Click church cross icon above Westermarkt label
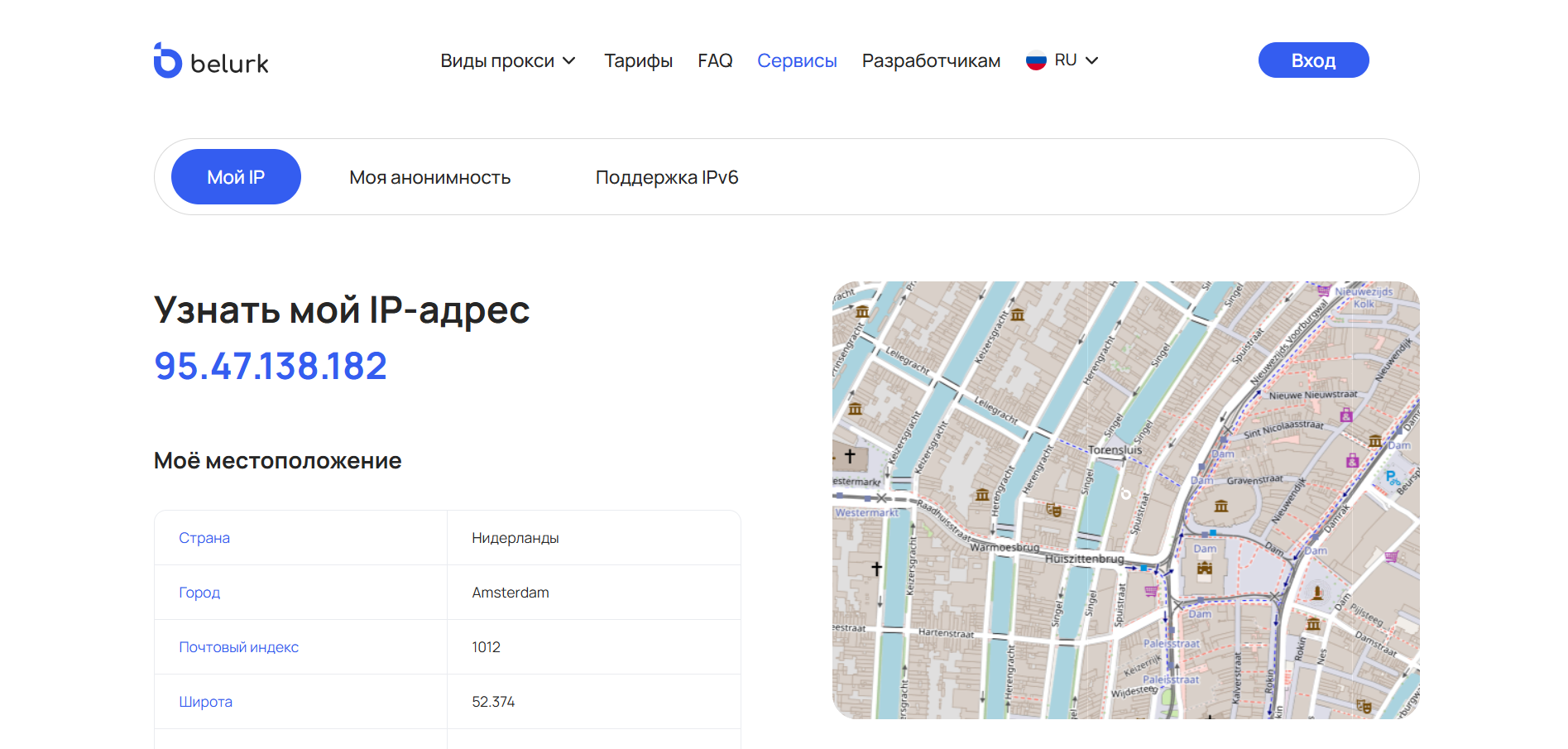Image resolution: width=1568 pixels, height=749 pixels. [850, 456]
